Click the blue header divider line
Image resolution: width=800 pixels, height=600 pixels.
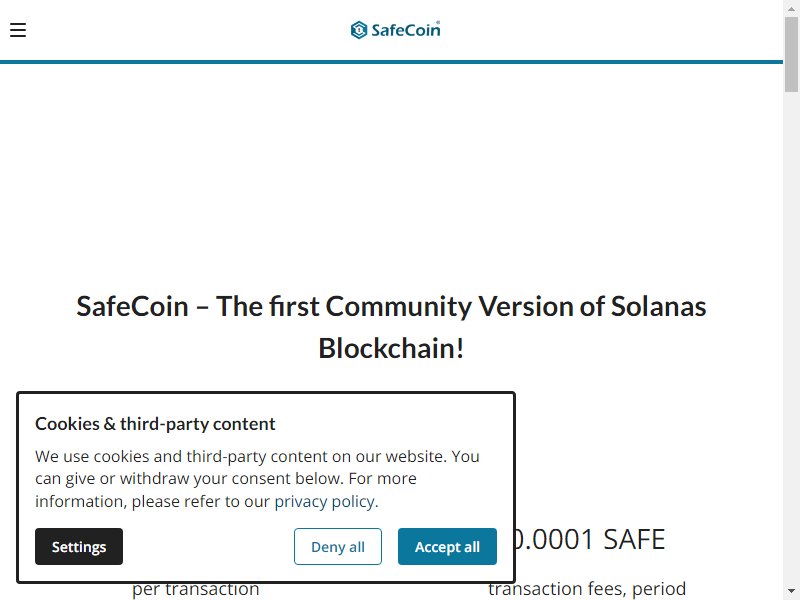pyautogui.click(x=391, y=62)
